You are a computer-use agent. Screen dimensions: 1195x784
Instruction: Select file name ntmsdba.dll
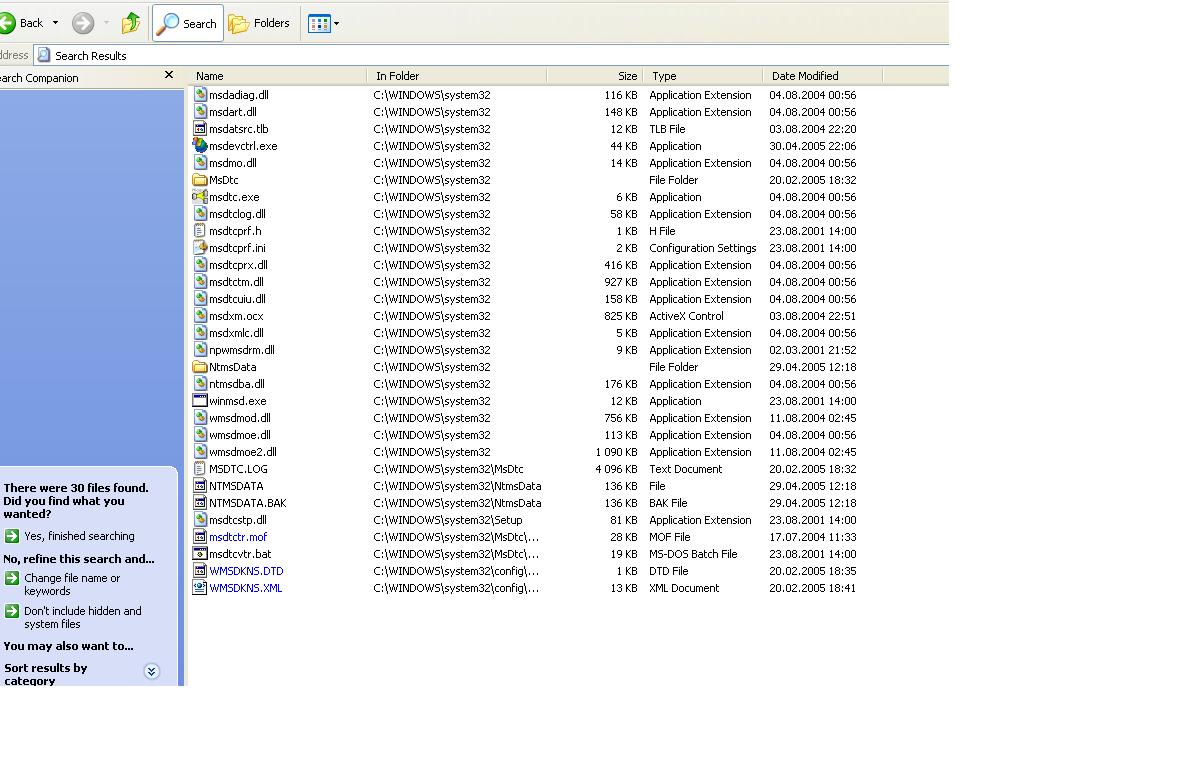[x=237, y=384]
